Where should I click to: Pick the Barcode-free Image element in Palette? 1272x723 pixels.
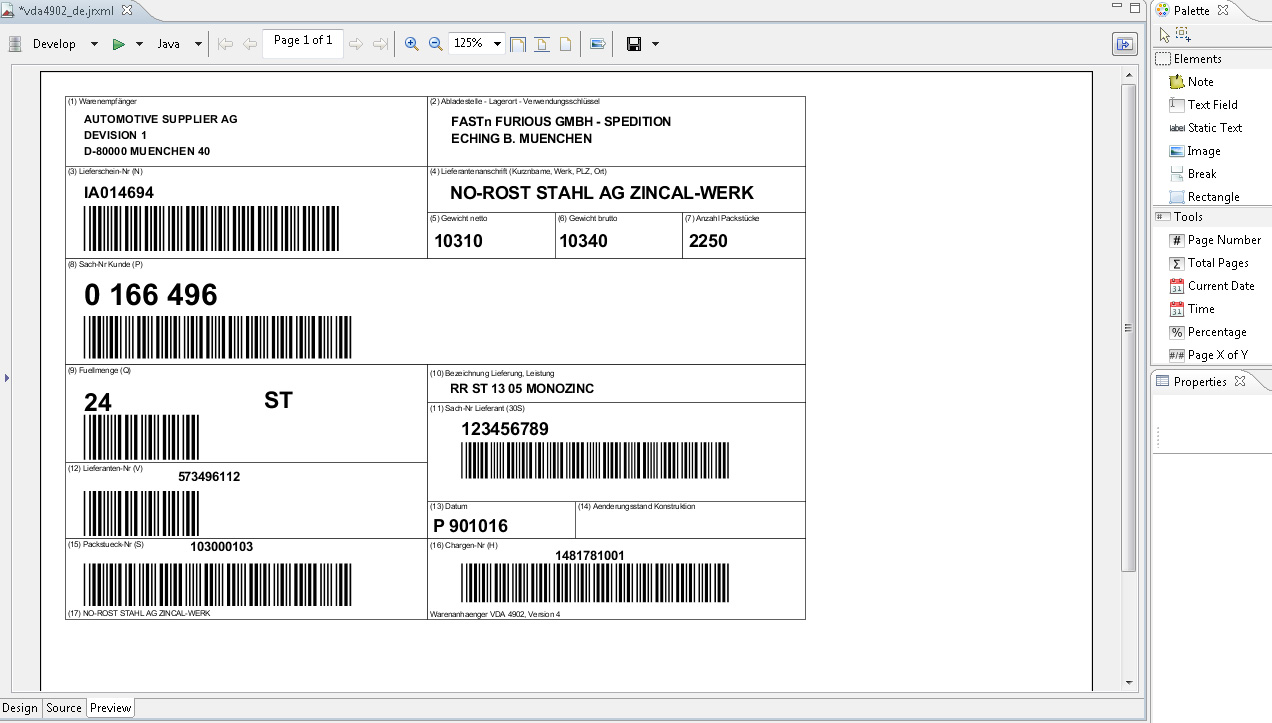[x=1203, y=151]
